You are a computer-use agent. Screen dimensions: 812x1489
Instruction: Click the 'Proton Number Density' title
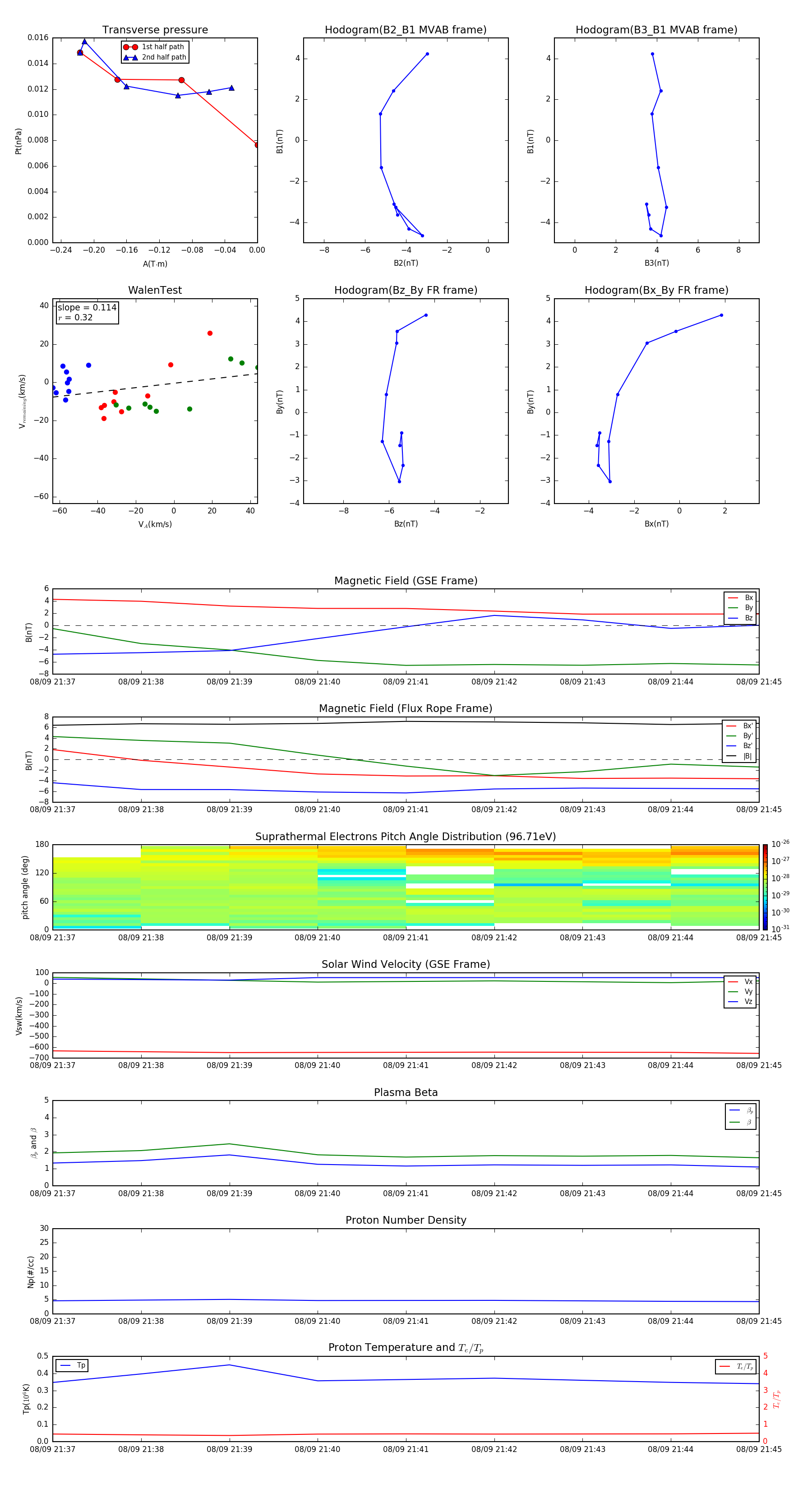click(x=406, y=1220)
